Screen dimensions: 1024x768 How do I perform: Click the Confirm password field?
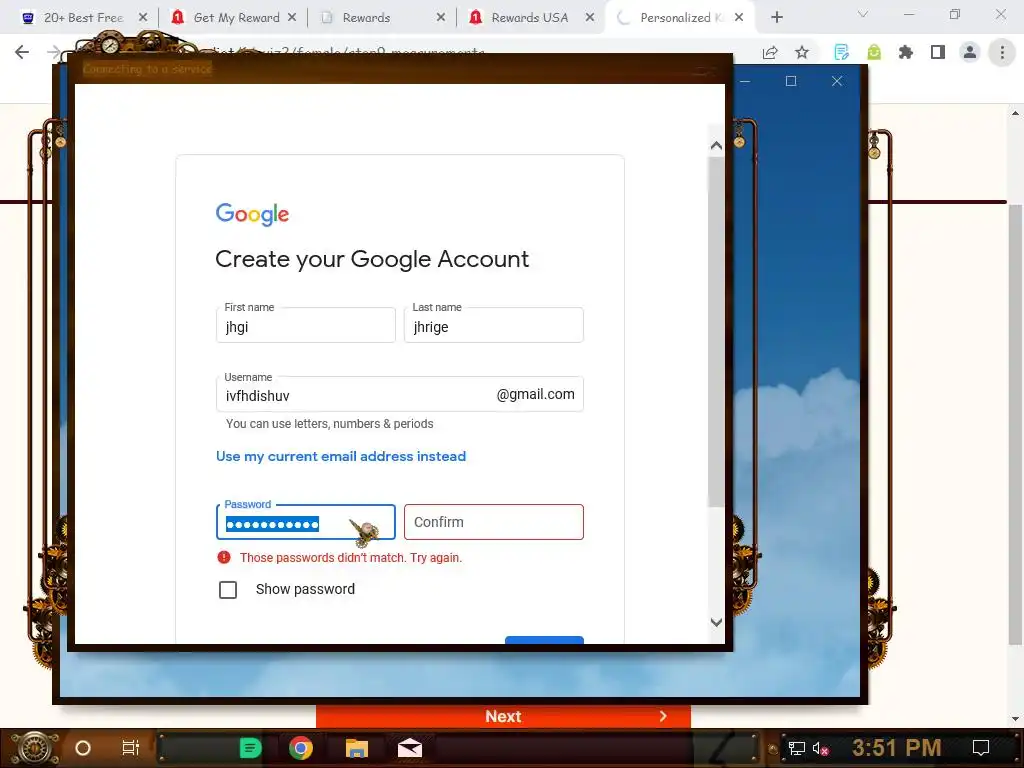[494, 522]
